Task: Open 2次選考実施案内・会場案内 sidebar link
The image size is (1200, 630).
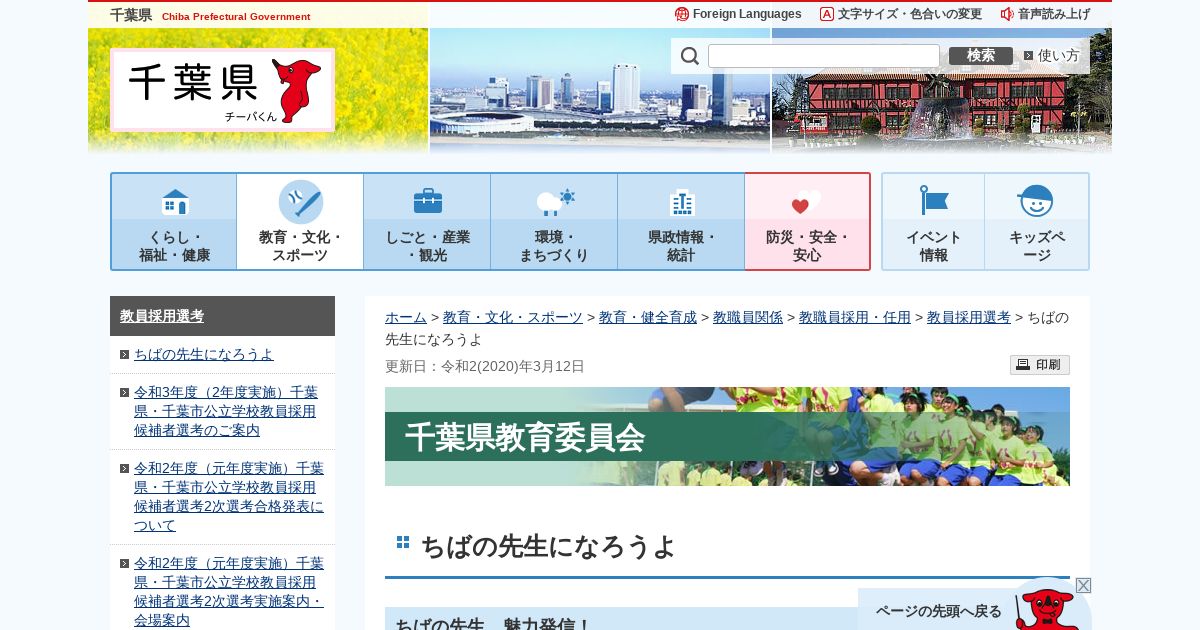Action: (229, 592)
